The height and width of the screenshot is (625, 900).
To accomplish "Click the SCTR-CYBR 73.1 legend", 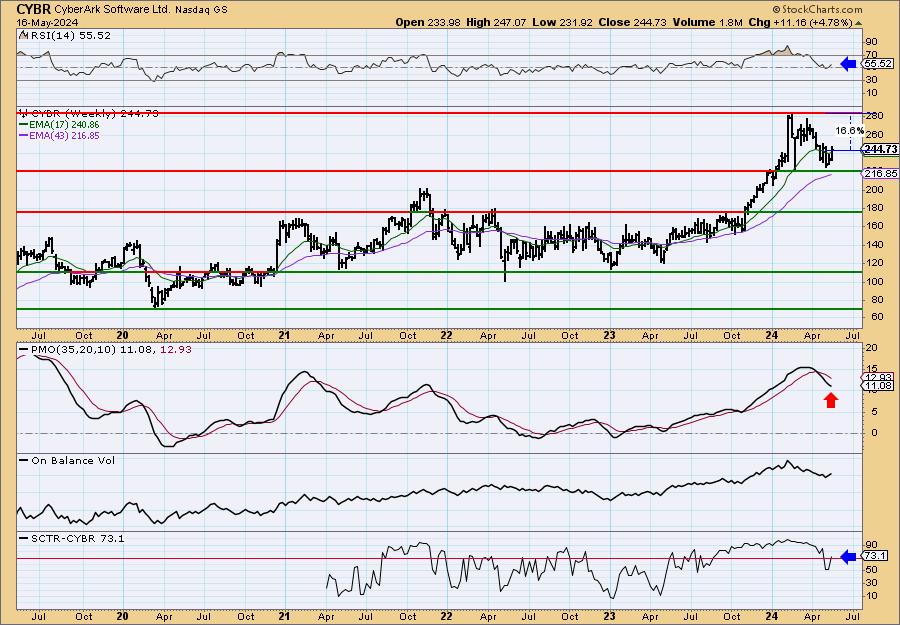I will 72,538.
